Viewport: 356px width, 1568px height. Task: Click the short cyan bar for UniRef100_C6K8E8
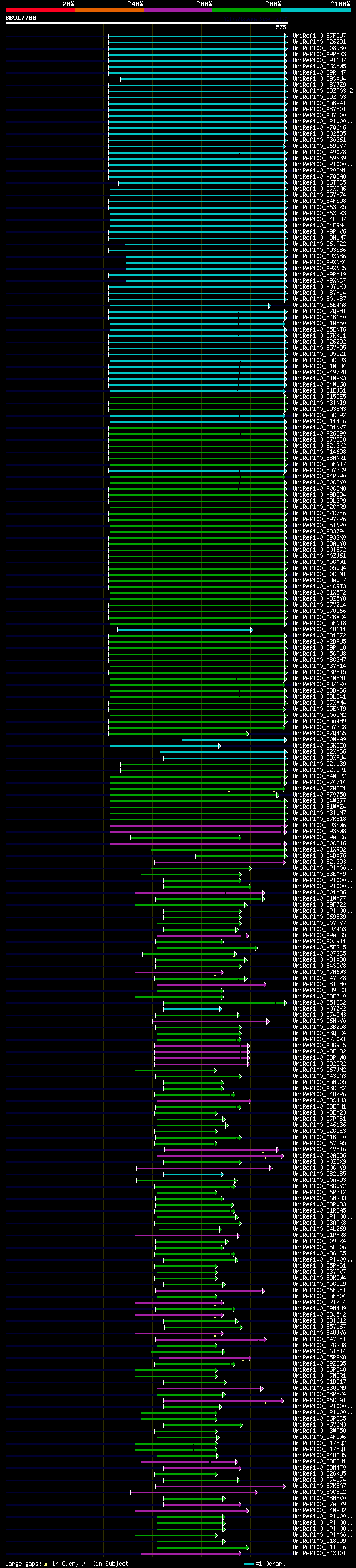[x=165, y=746]
